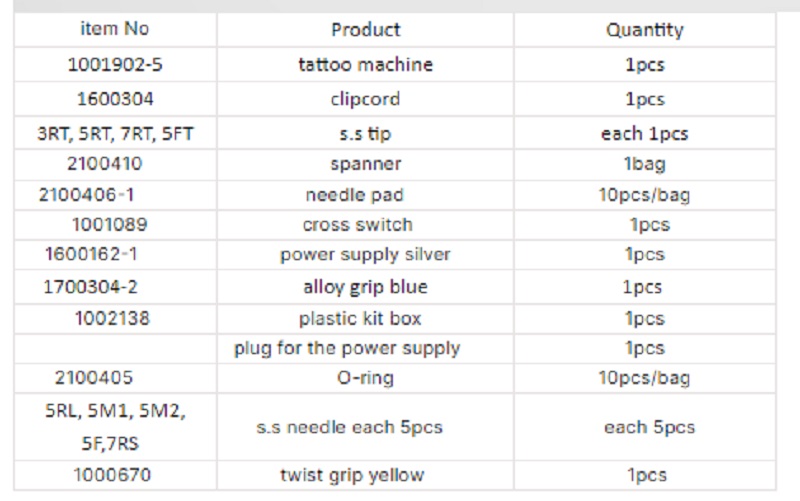The height and width of the screenshot is (501, 800).
Task: Select the "alloy grip blue" cell
Action: click(x=365, y=287)
